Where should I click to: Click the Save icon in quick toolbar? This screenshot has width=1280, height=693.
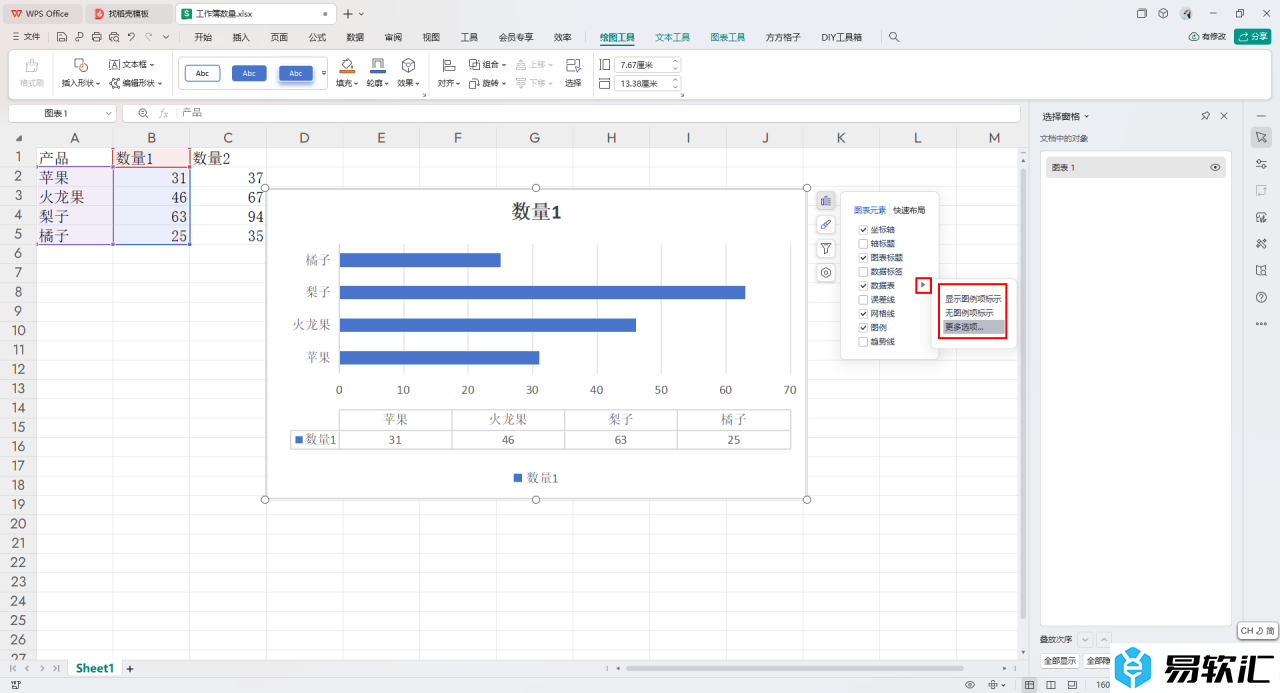62,37
